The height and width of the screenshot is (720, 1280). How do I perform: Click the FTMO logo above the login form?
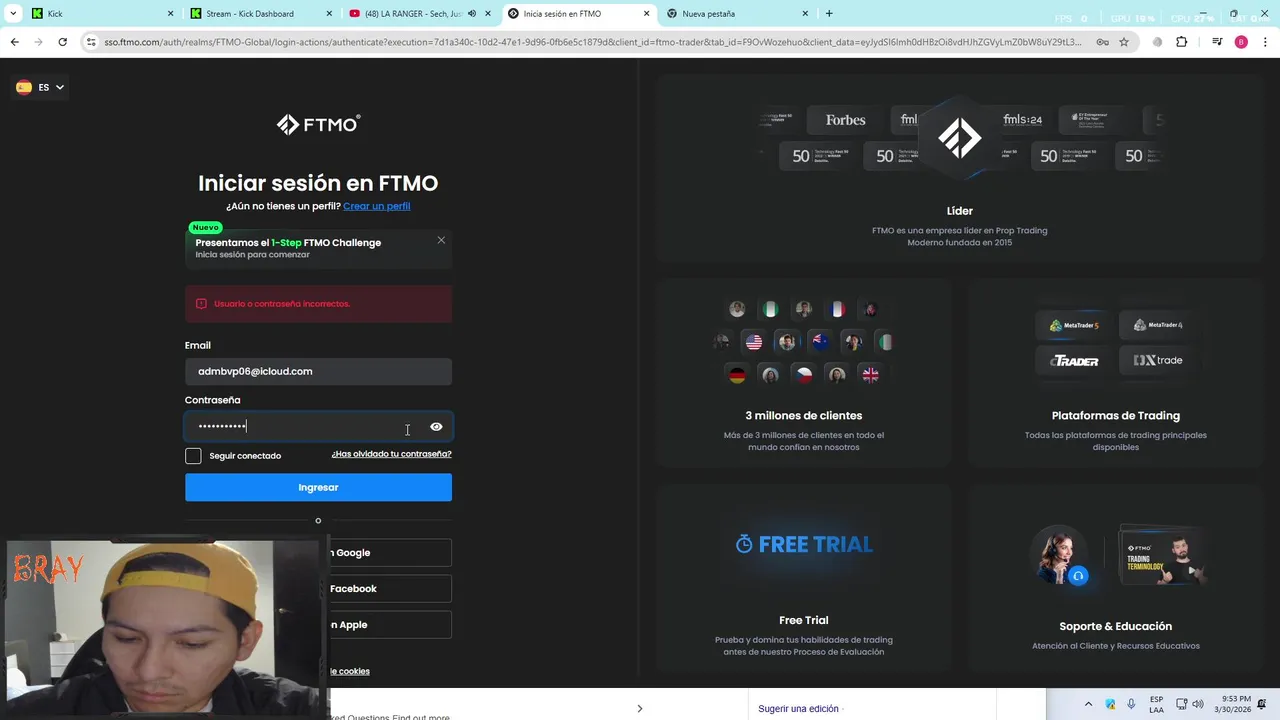pyautogui.click(x=318, y=124)
